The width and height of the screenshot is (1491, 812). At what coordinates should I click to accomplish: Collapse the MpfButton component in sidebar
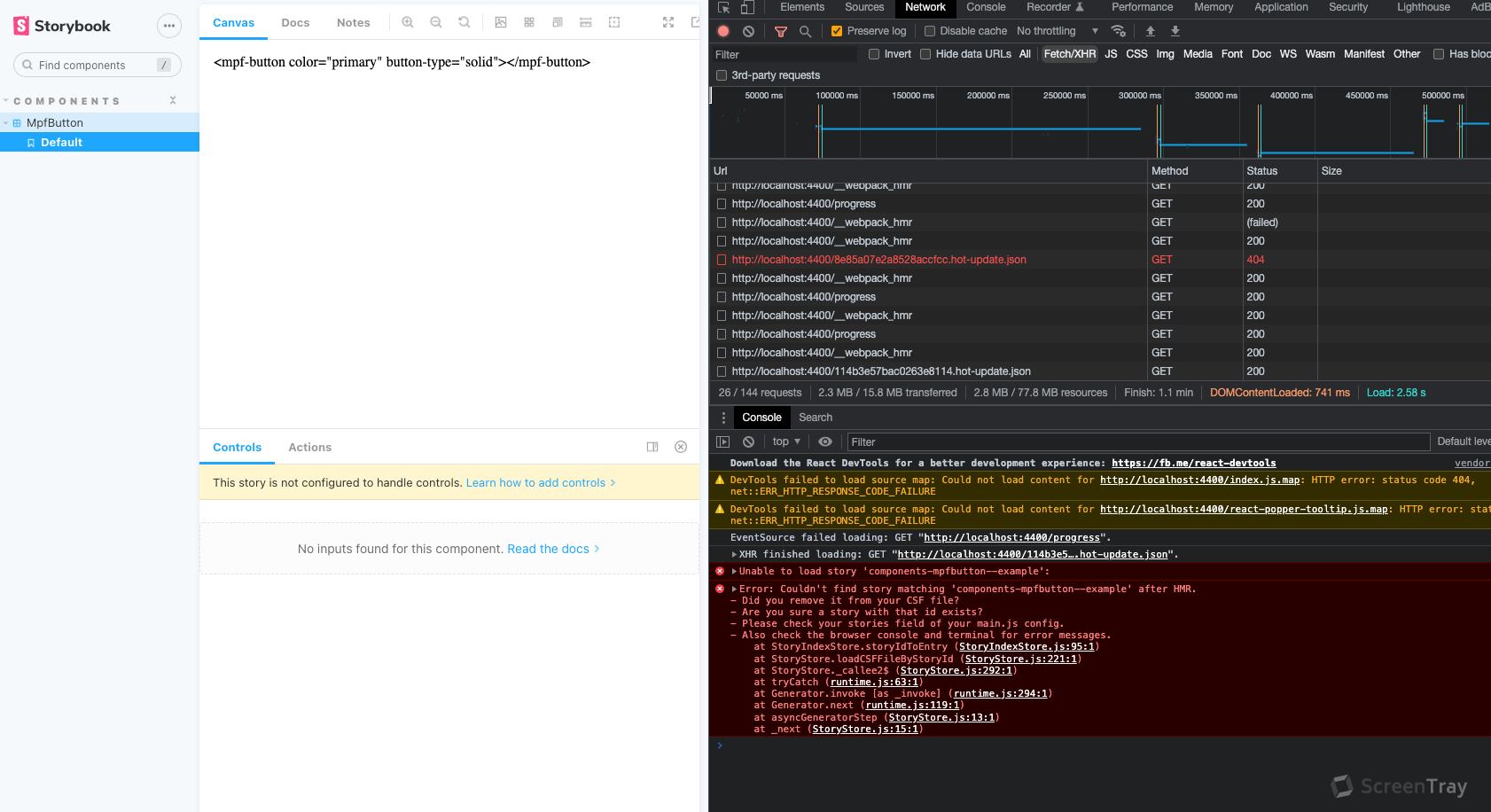click(7, 122)
